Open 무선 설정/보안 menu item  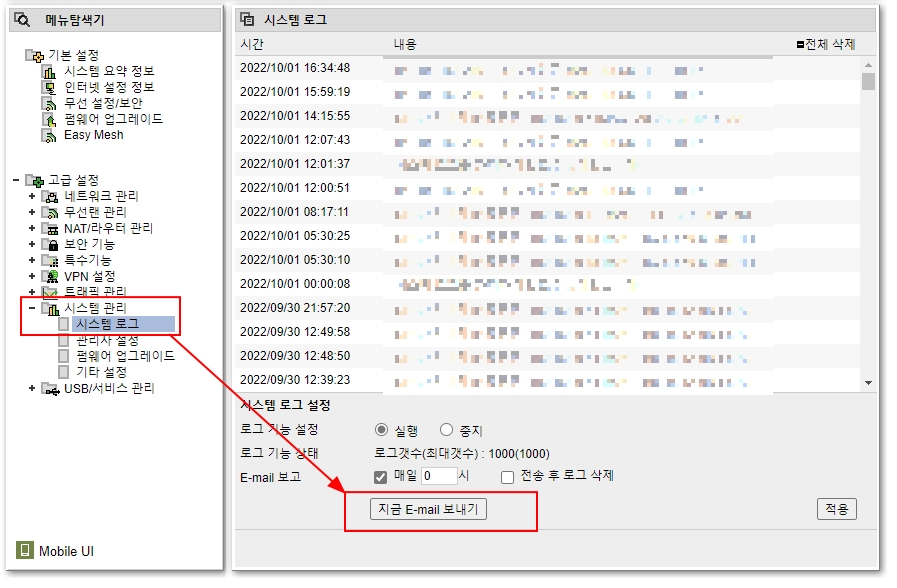coord(104,103)
